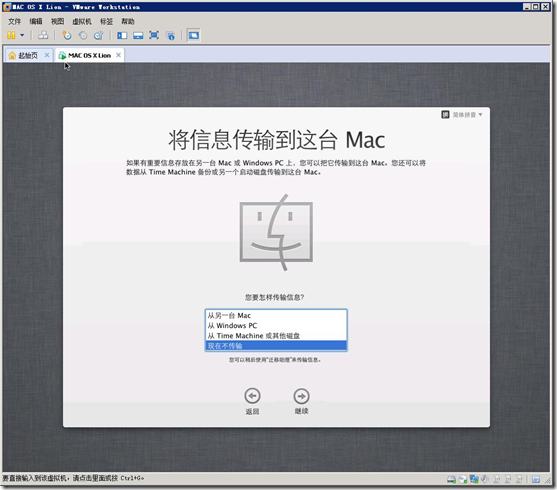Click the Revert to snapshot toolbar icon
The image size is (557, 490).
[83, 35]
